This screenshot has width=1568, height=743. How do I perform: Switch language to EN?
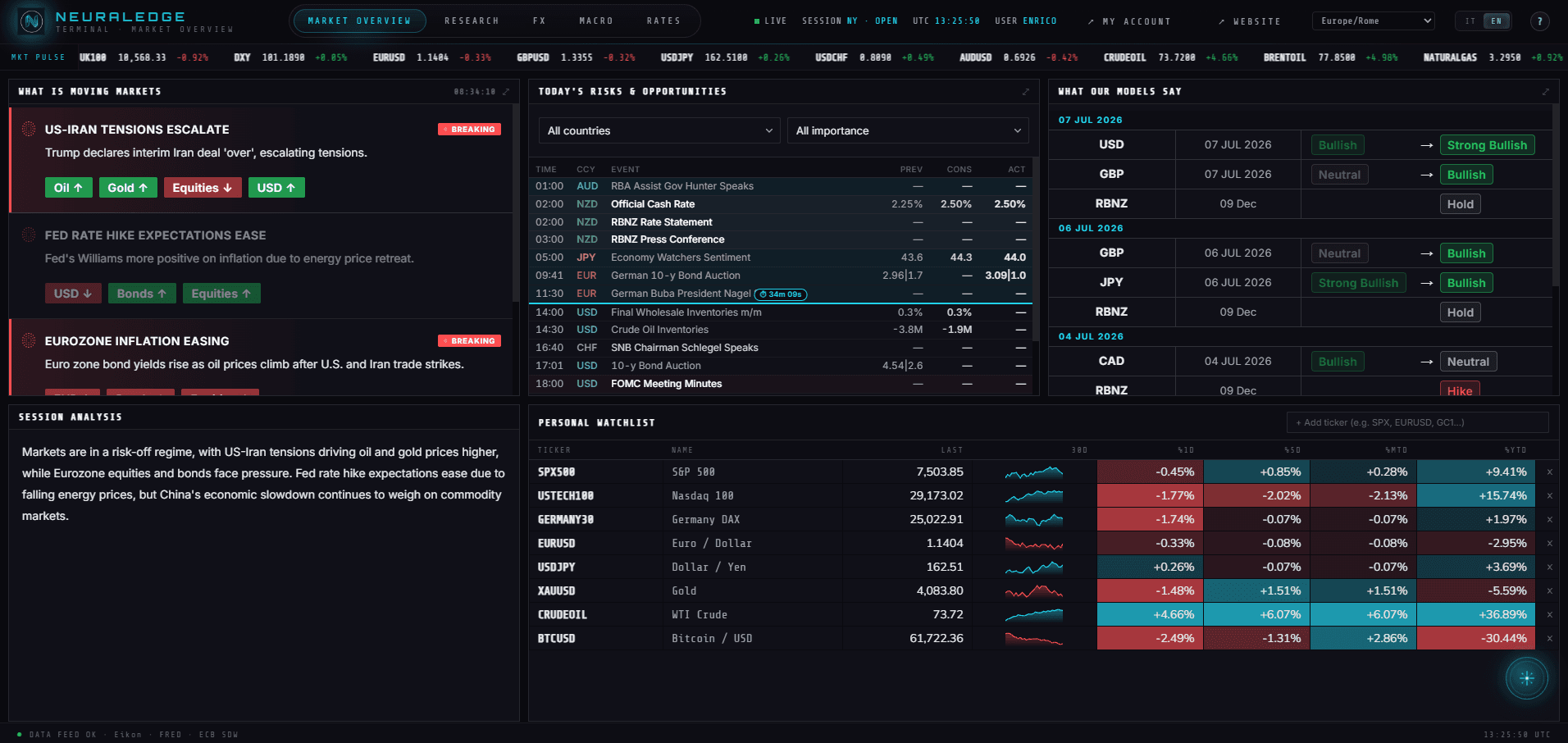click(x=1497, y=21)
